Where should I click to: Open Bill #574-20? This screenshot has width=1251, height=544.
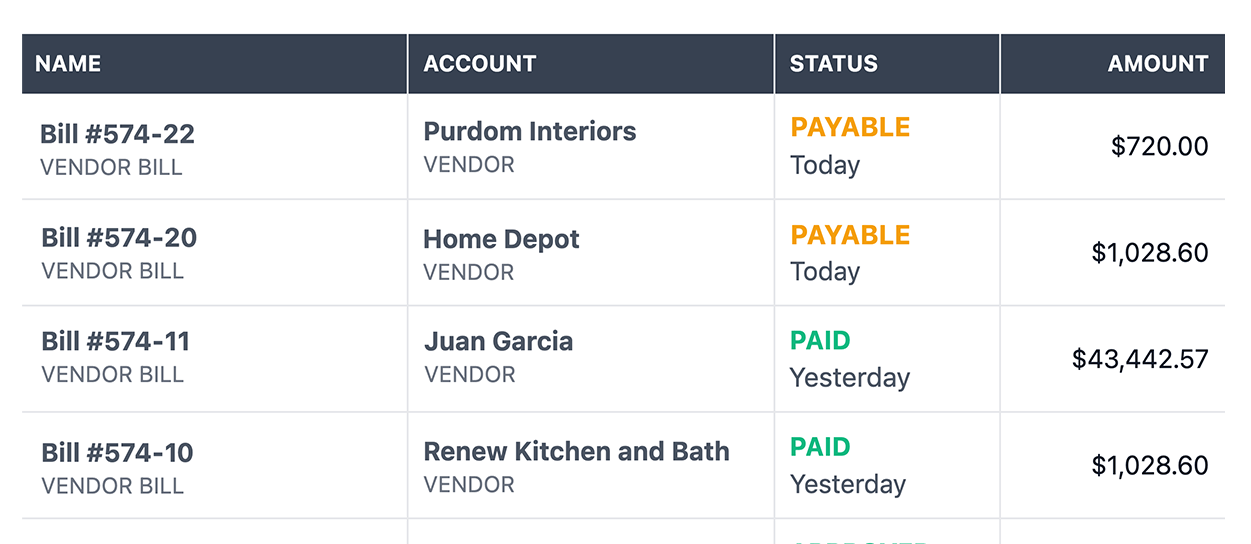tap(119, 238)
